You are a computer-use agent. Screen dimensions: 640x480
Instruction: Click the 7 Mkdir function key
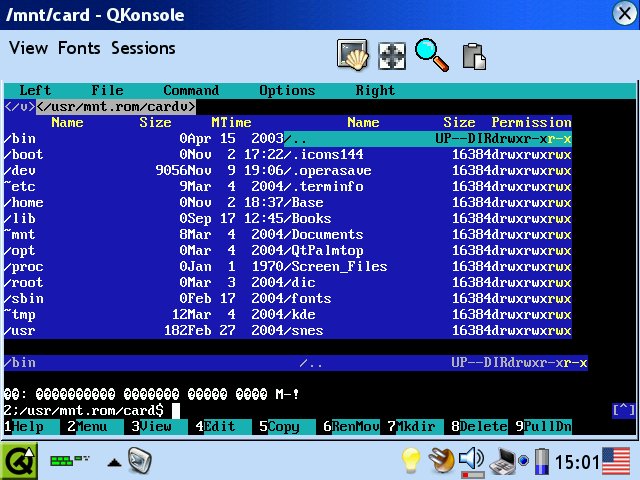pyautogui.click(x=416, y=427)
